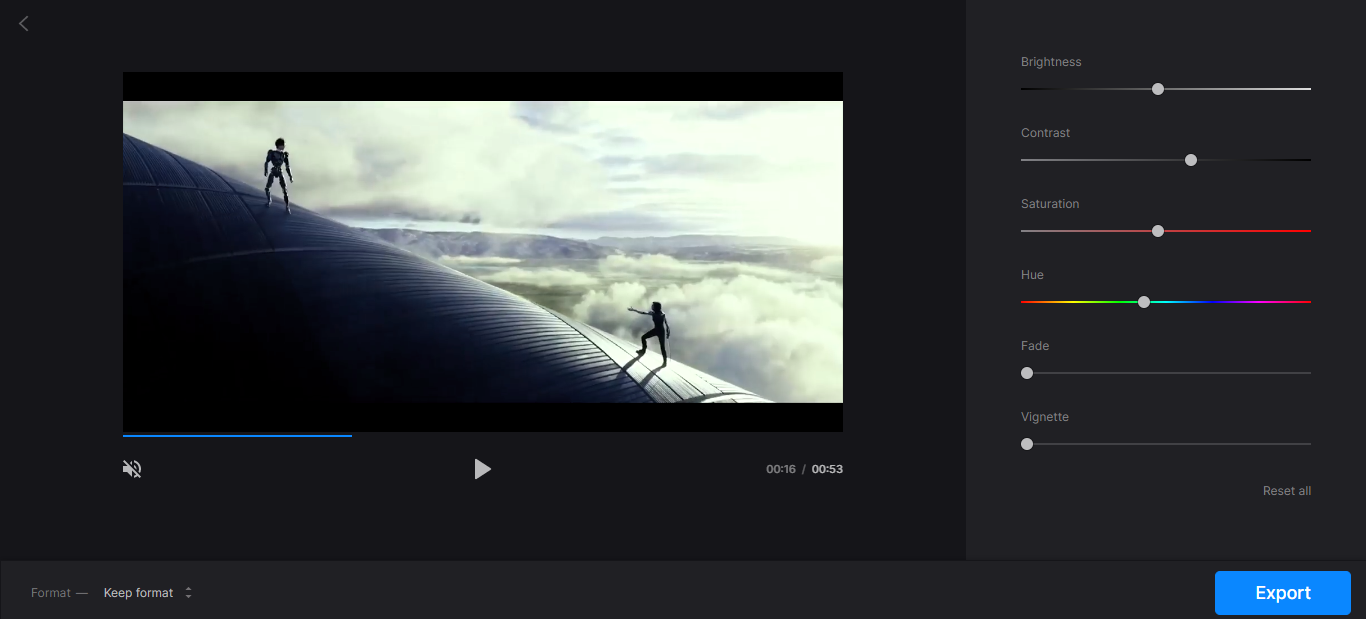Click the Contrast label
Viewport: 1366px width, 619px height.
pos(1046,133)
